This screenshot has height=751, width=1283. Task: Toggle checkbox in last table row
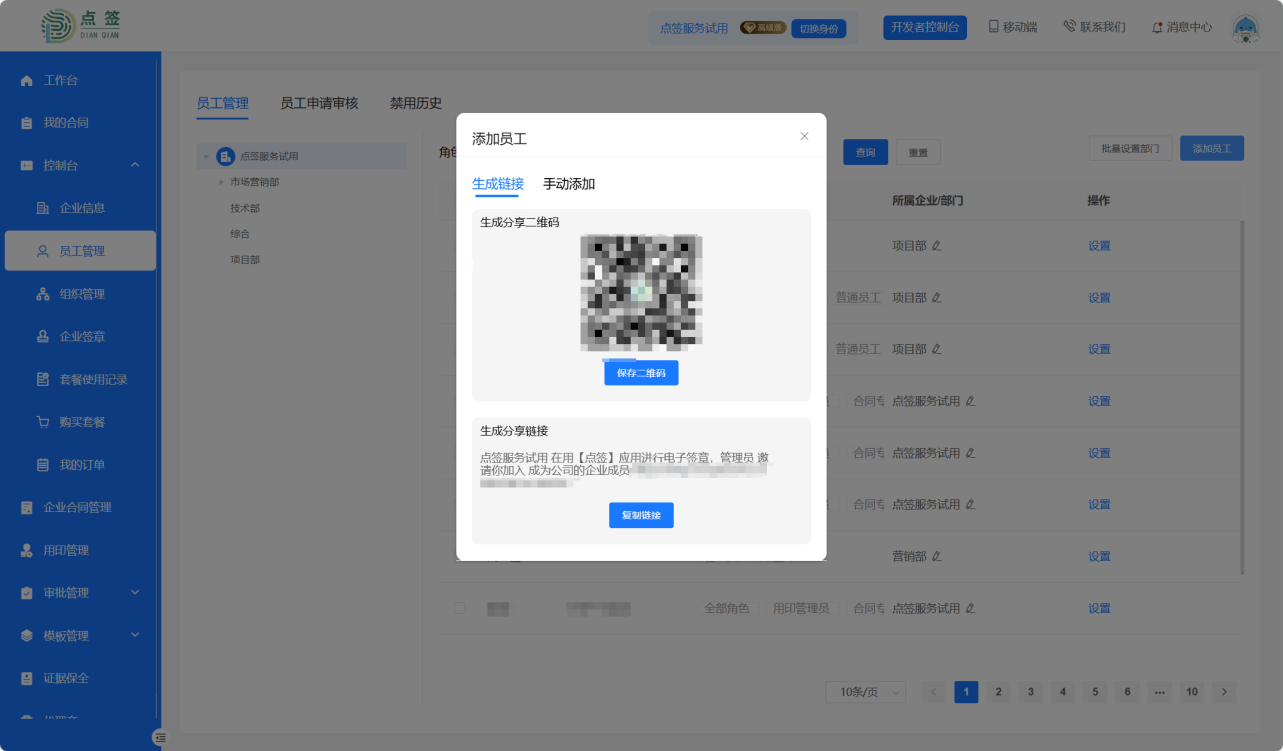pos(460,608)
